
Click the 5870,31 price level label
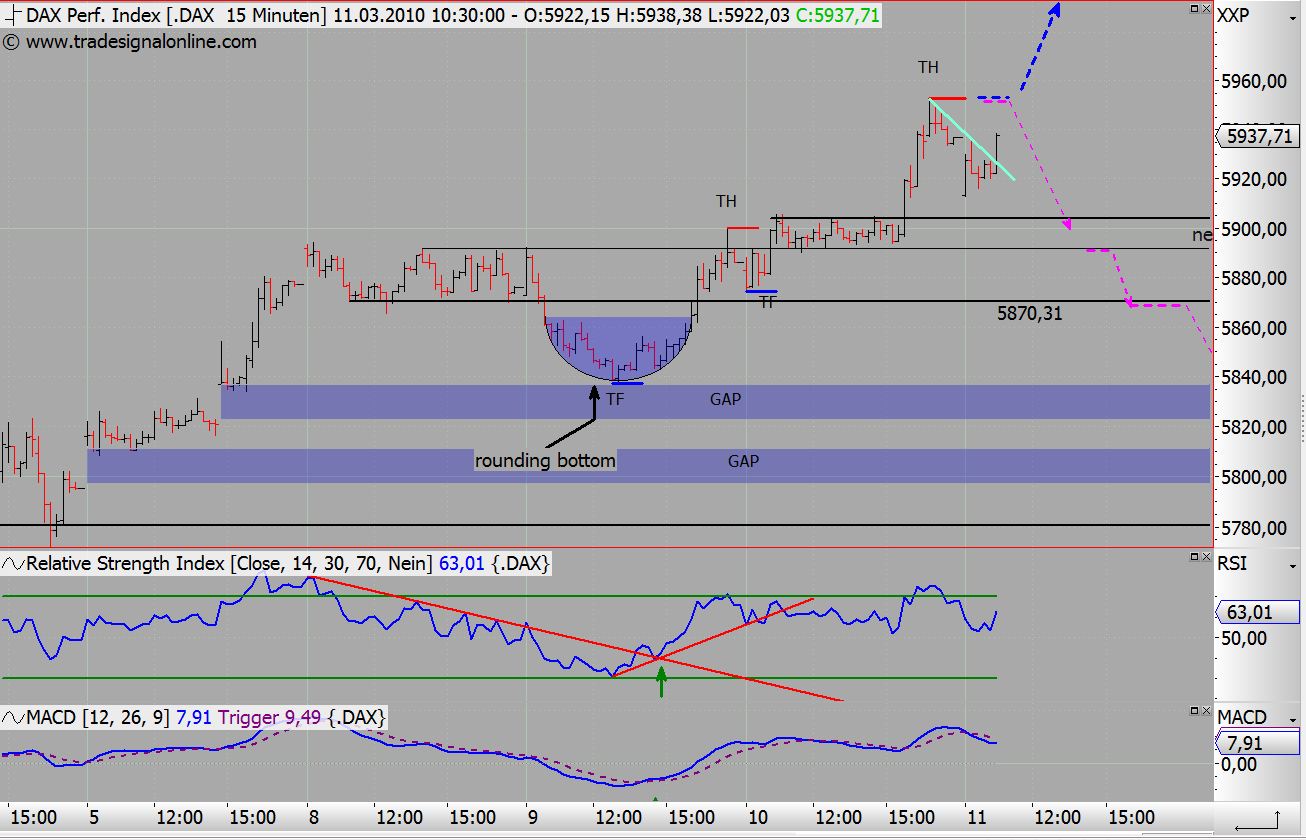[x=1029, y=314]
